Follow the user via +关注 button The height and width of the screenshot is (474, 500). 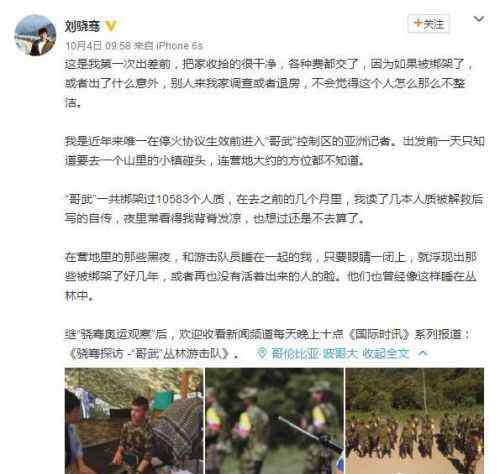429,24
